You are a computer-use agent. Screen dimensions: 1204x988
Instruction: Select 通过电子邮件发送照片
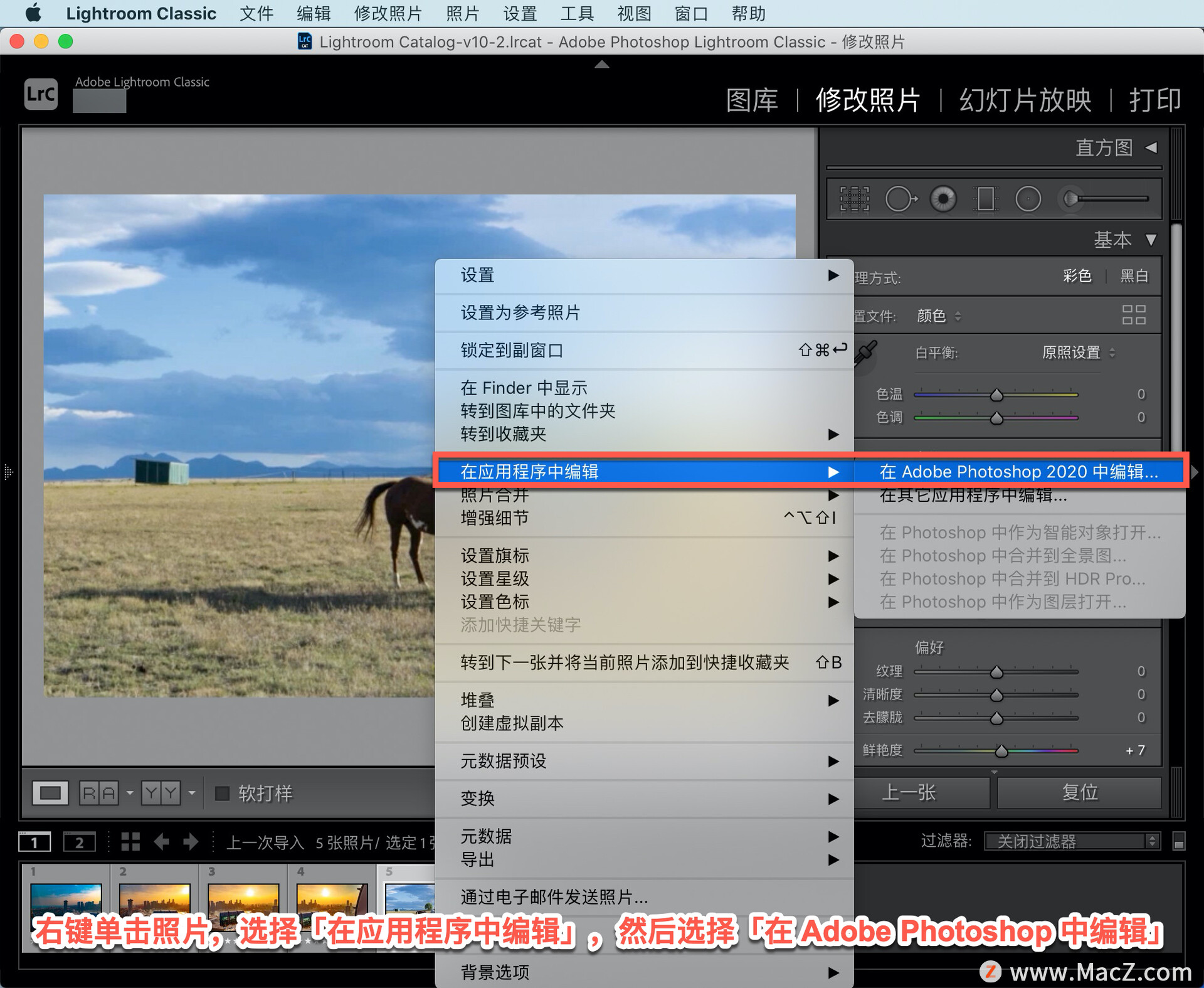644,897
